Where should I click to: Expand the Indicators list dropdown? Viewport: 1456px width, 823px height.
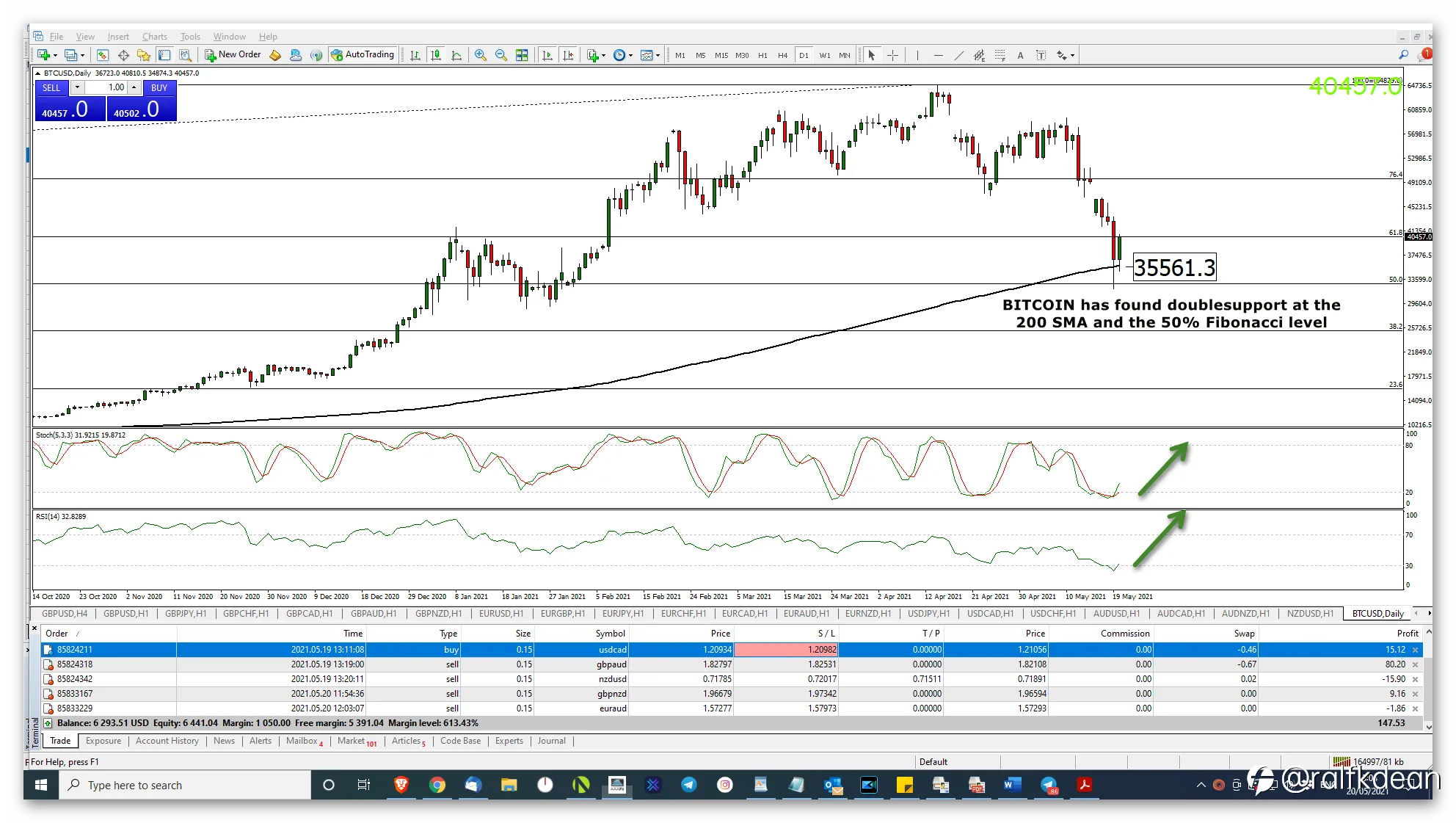pyautogui.click(x=603, y=55)
